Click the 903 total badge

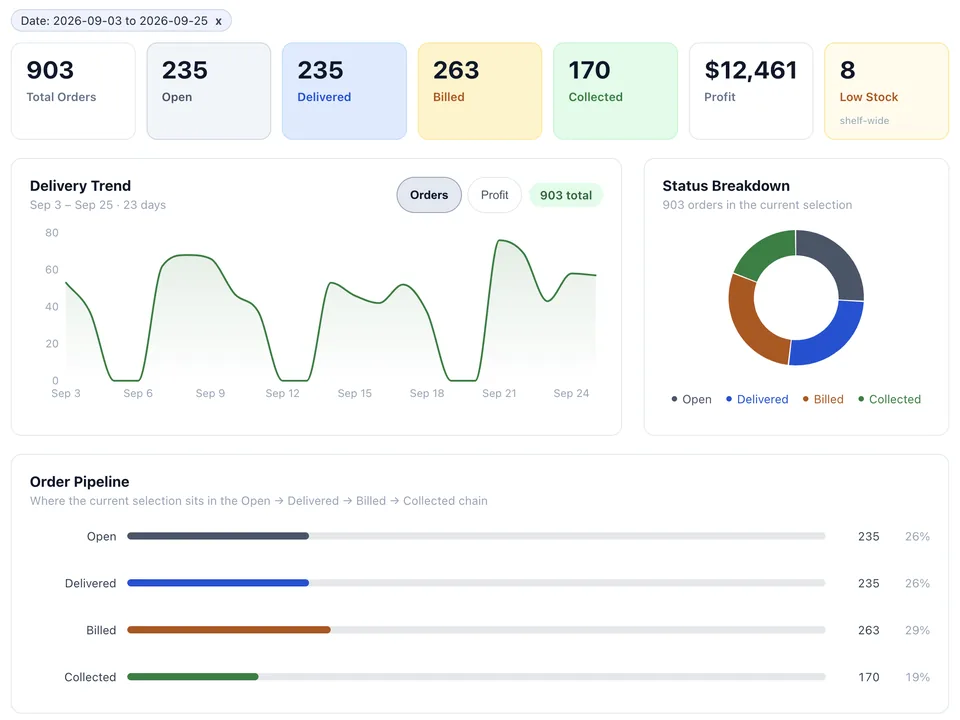pos(566,195)
